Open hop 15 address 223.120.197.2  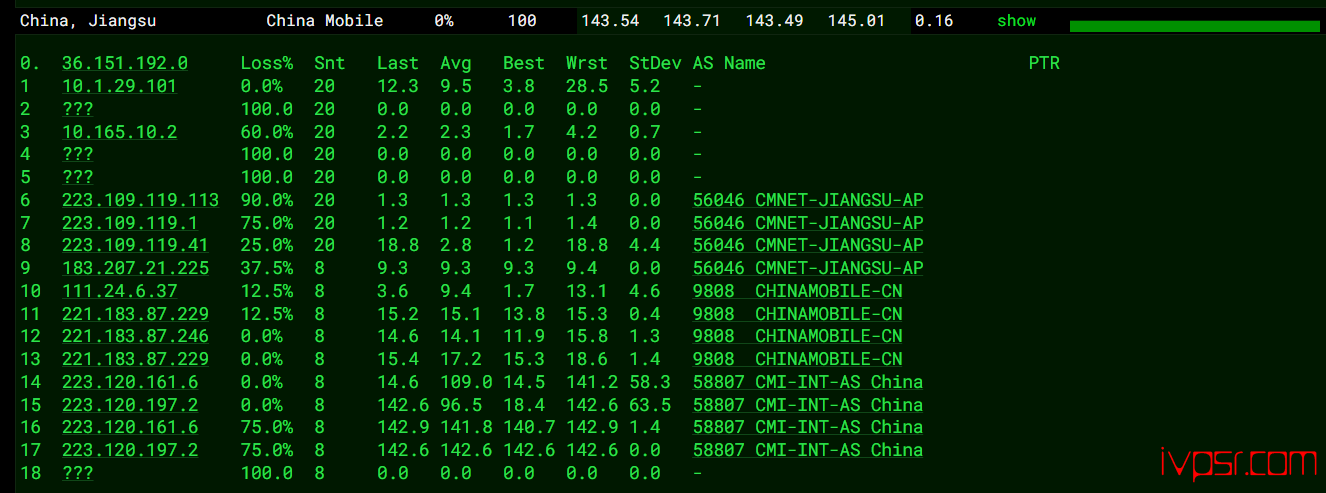(129, 405)
